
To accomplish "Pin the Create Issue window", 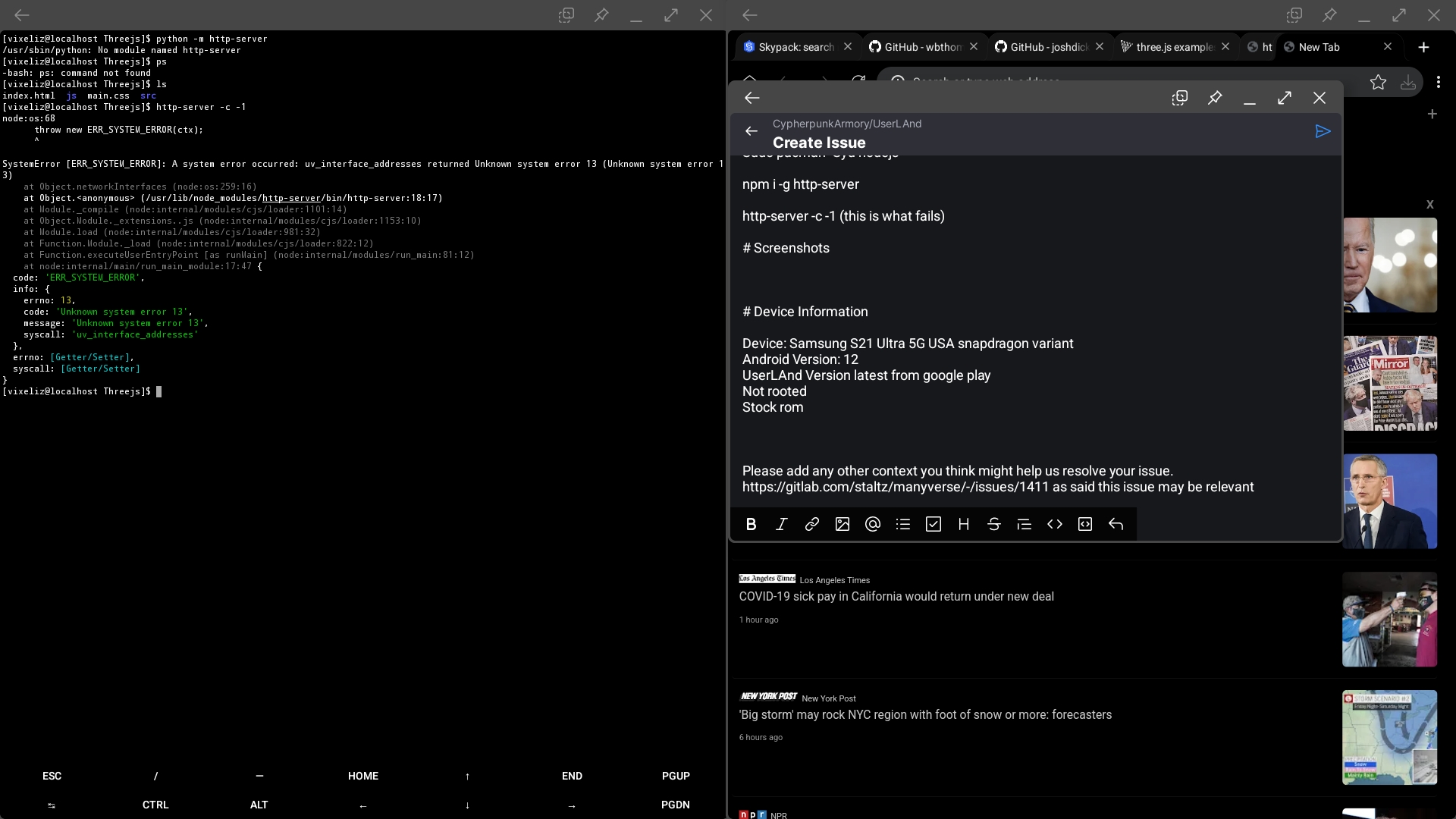I will [1215, 98].
